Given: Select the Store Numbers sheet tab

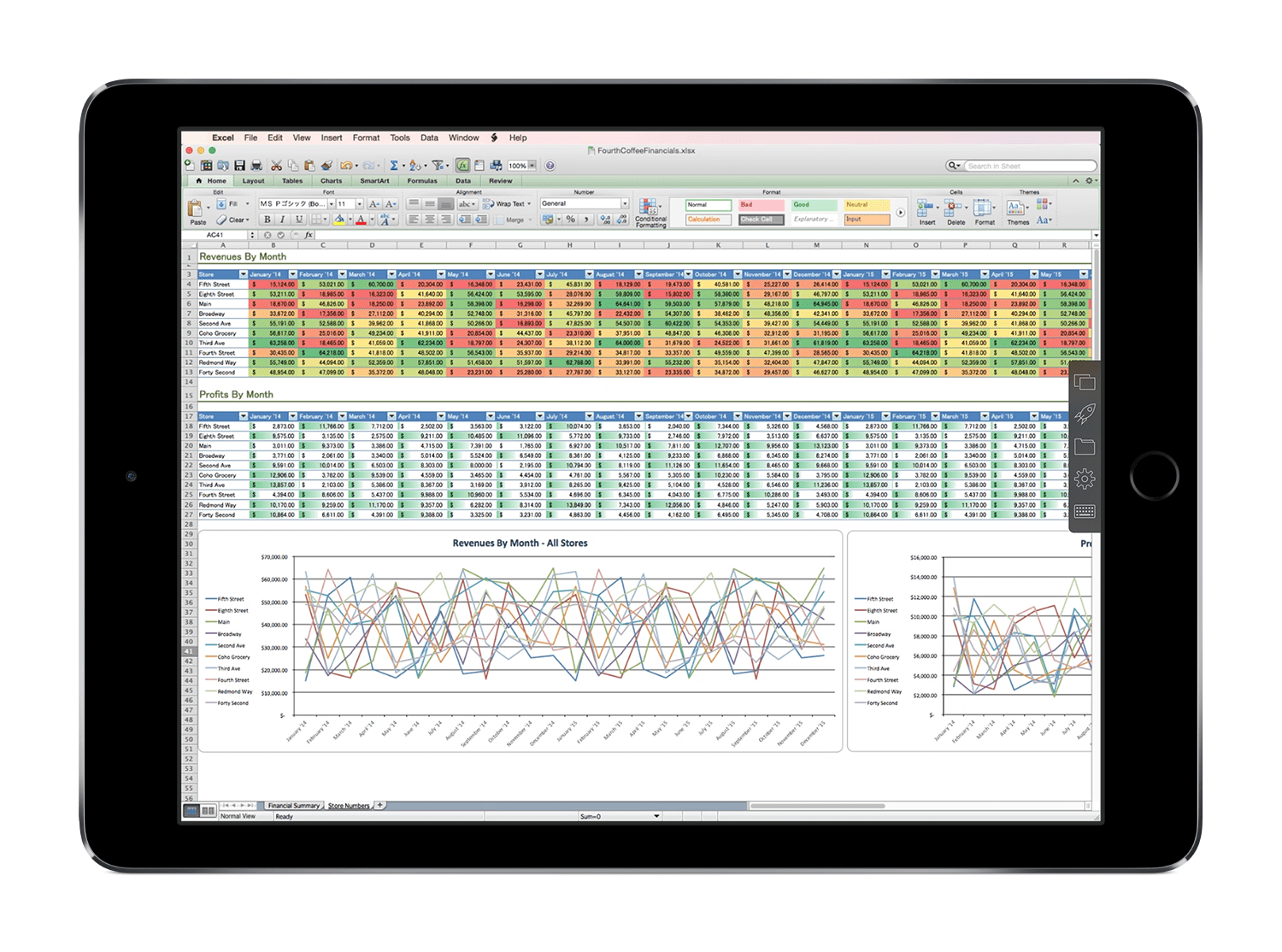Looking at the screenshot, I should (x=349, y=806).
